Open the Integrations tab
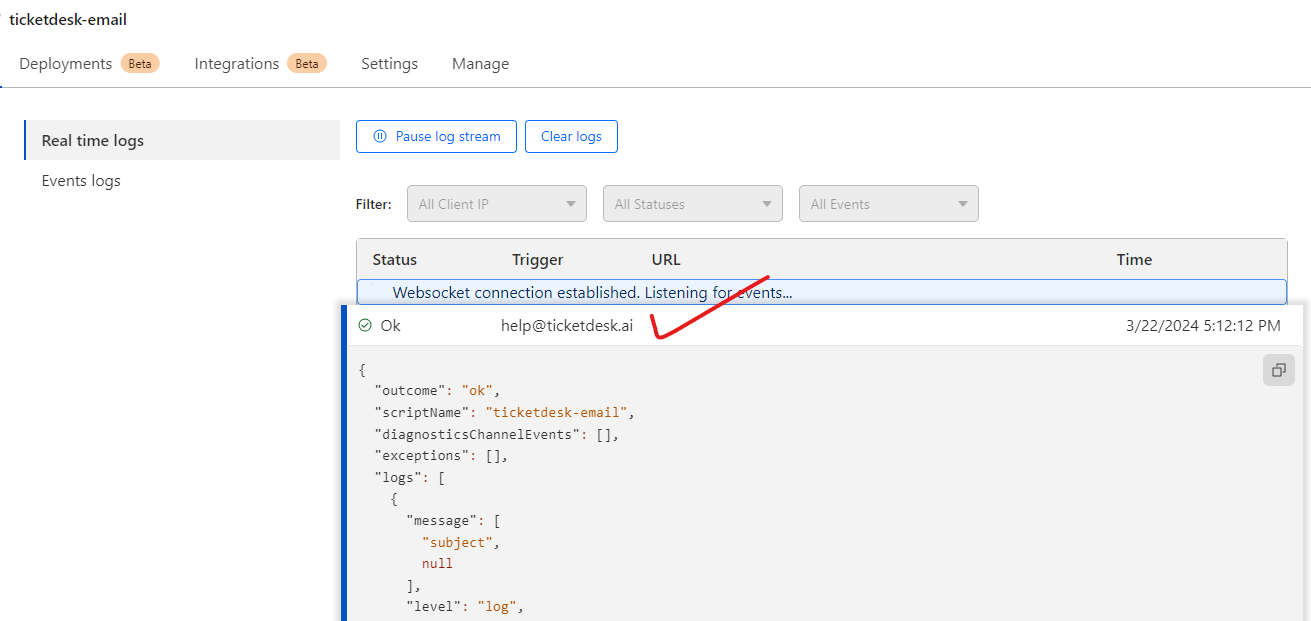The width and height of the screenshot is (1311, 621). (x=237, y=64)
